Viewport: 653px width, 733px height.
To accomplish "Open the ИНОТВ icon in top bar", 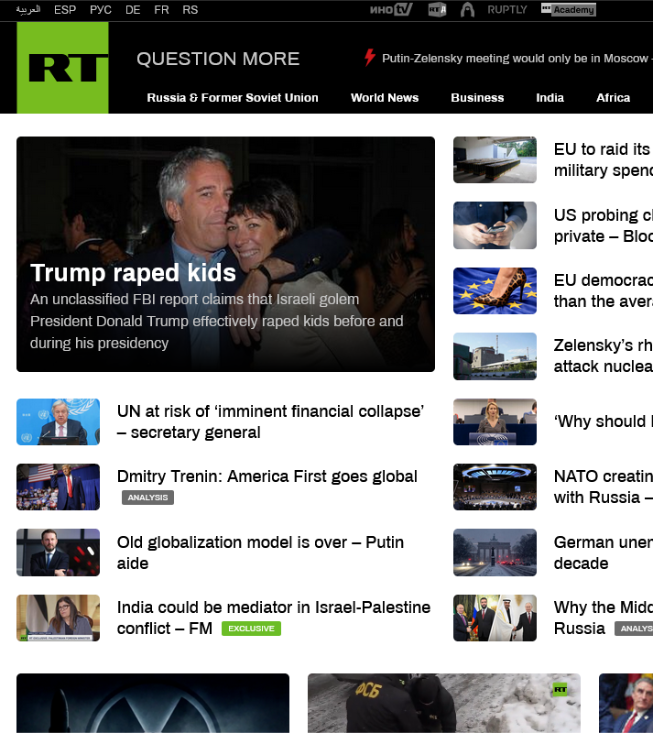I will 391,9.
